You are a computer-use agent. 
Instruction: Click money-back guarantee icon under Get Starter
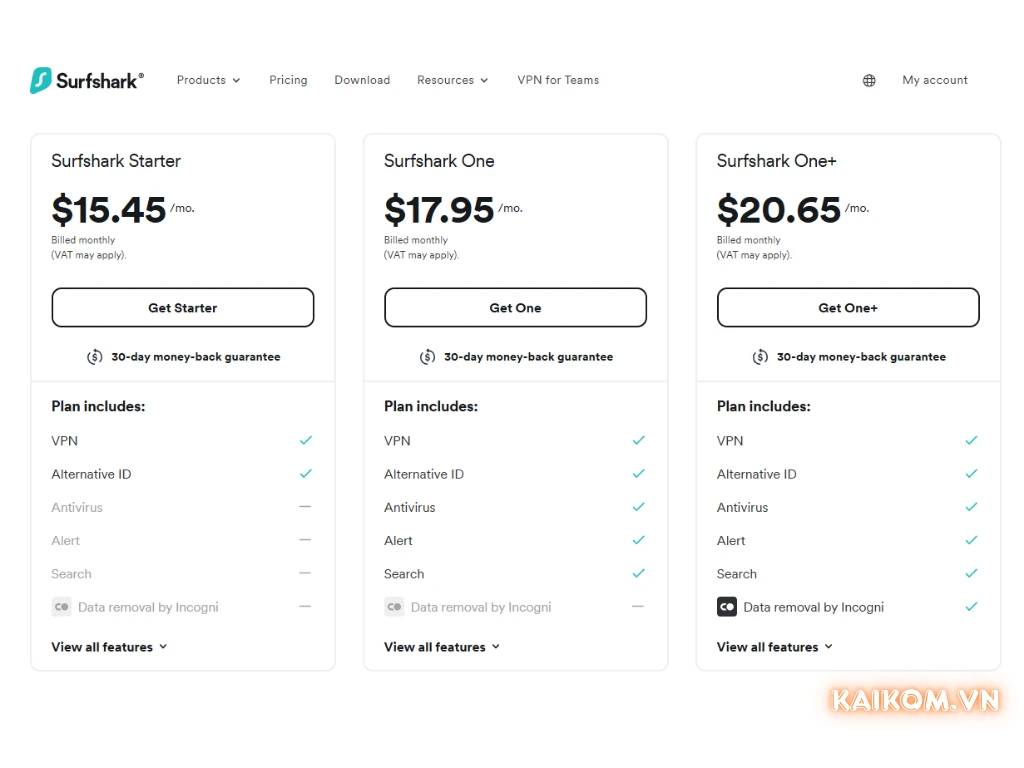click(x=95, y=357)
